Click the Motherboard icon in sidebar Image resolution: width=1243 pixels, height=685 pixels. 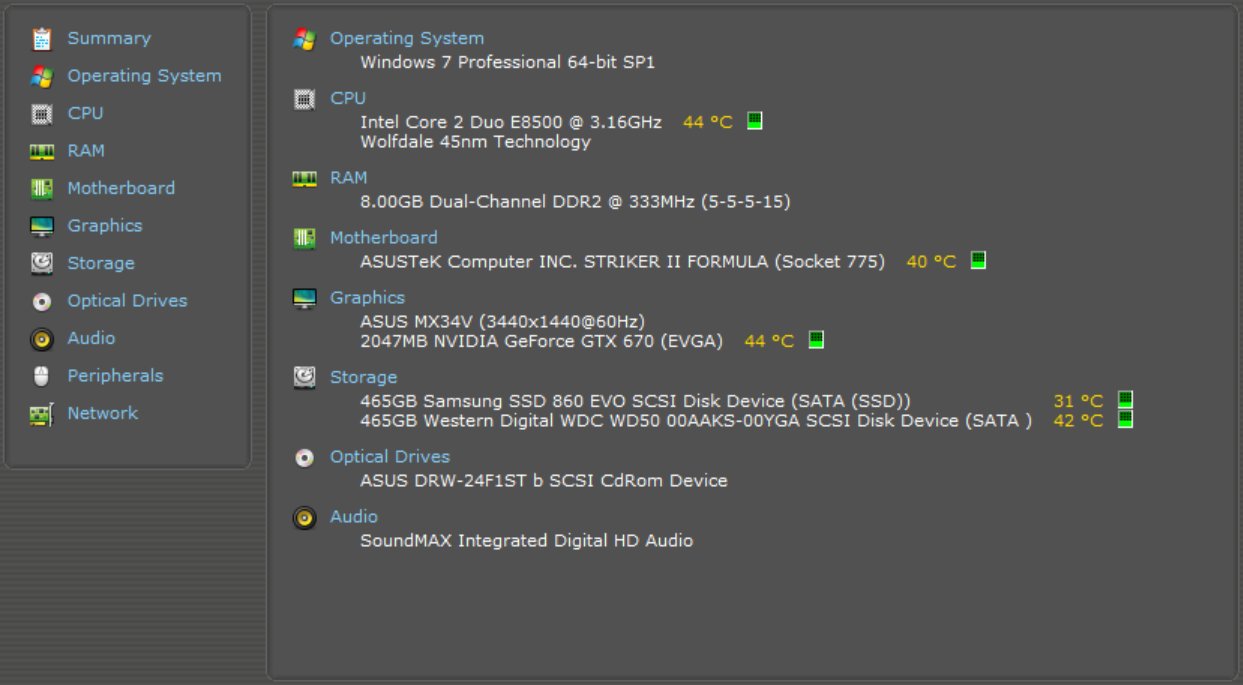[41, 189]
